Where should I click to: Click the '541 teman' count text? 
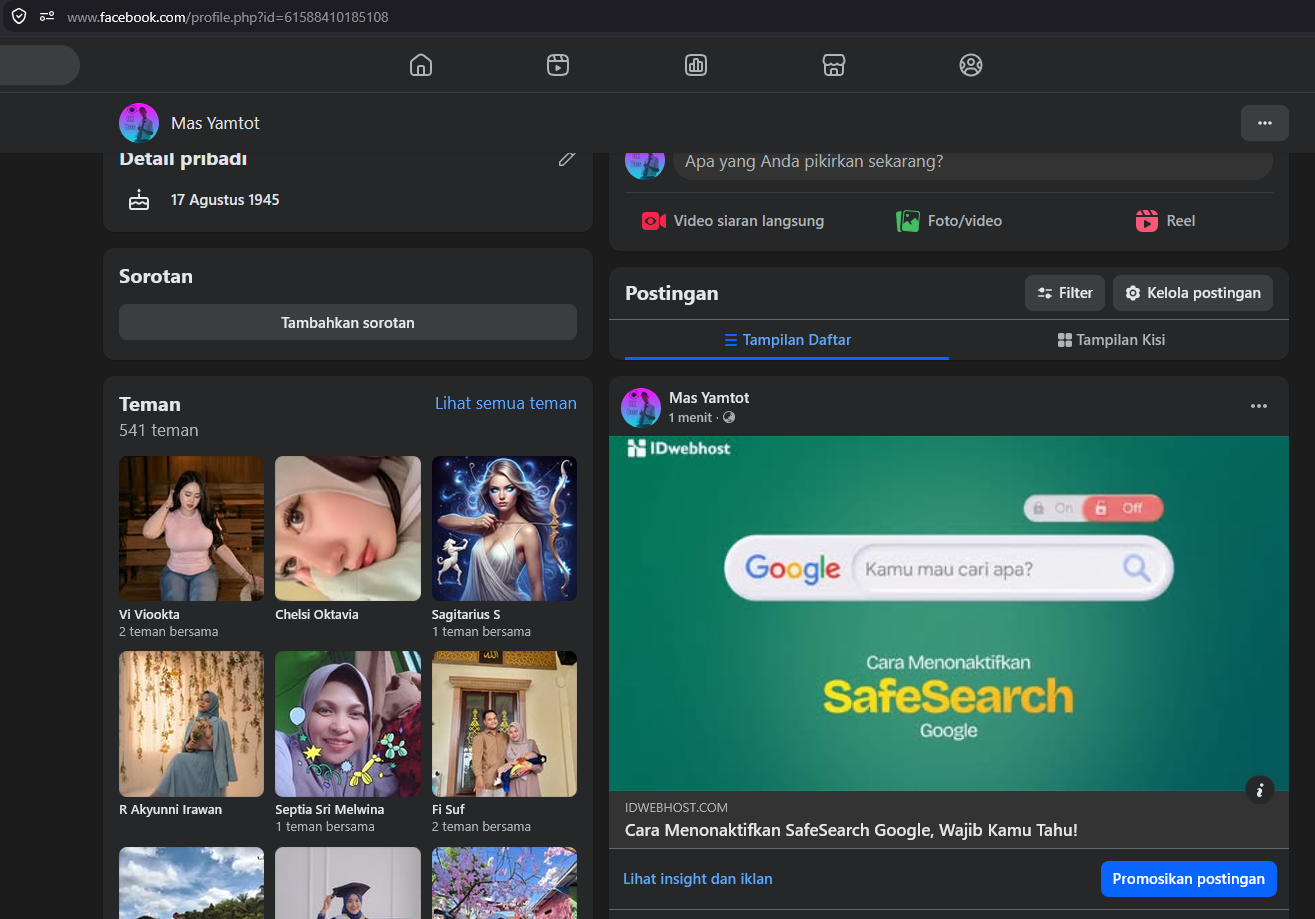(x=159, y=431)
